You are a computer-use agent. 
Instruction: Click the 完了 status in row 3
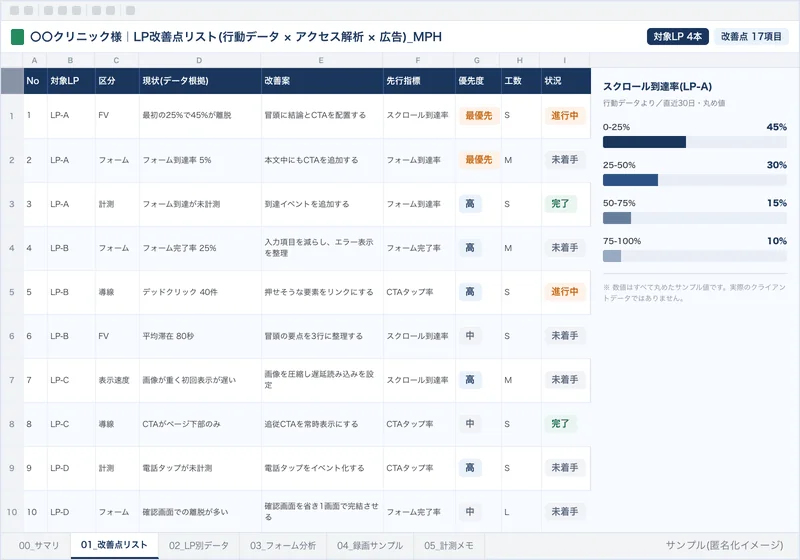click(x=560, y=203)
